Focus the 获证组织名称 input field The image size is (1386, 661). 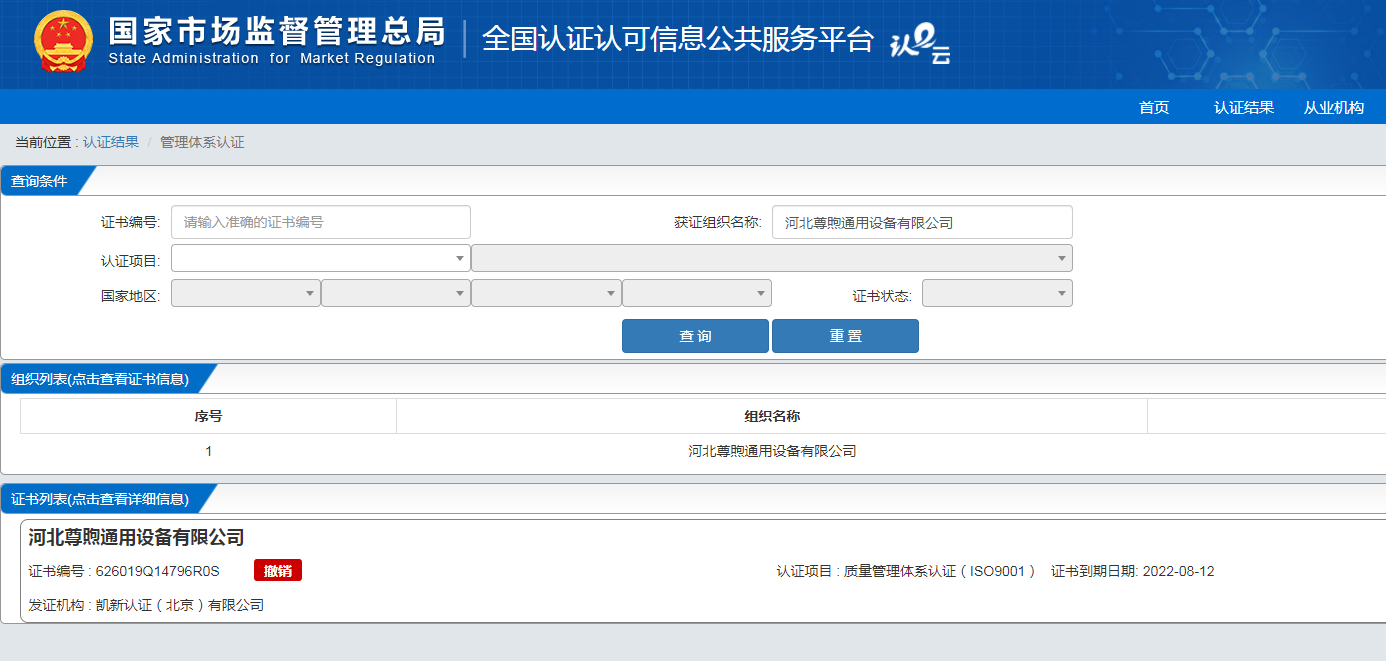pyautogui.click(x=922, y=222)
